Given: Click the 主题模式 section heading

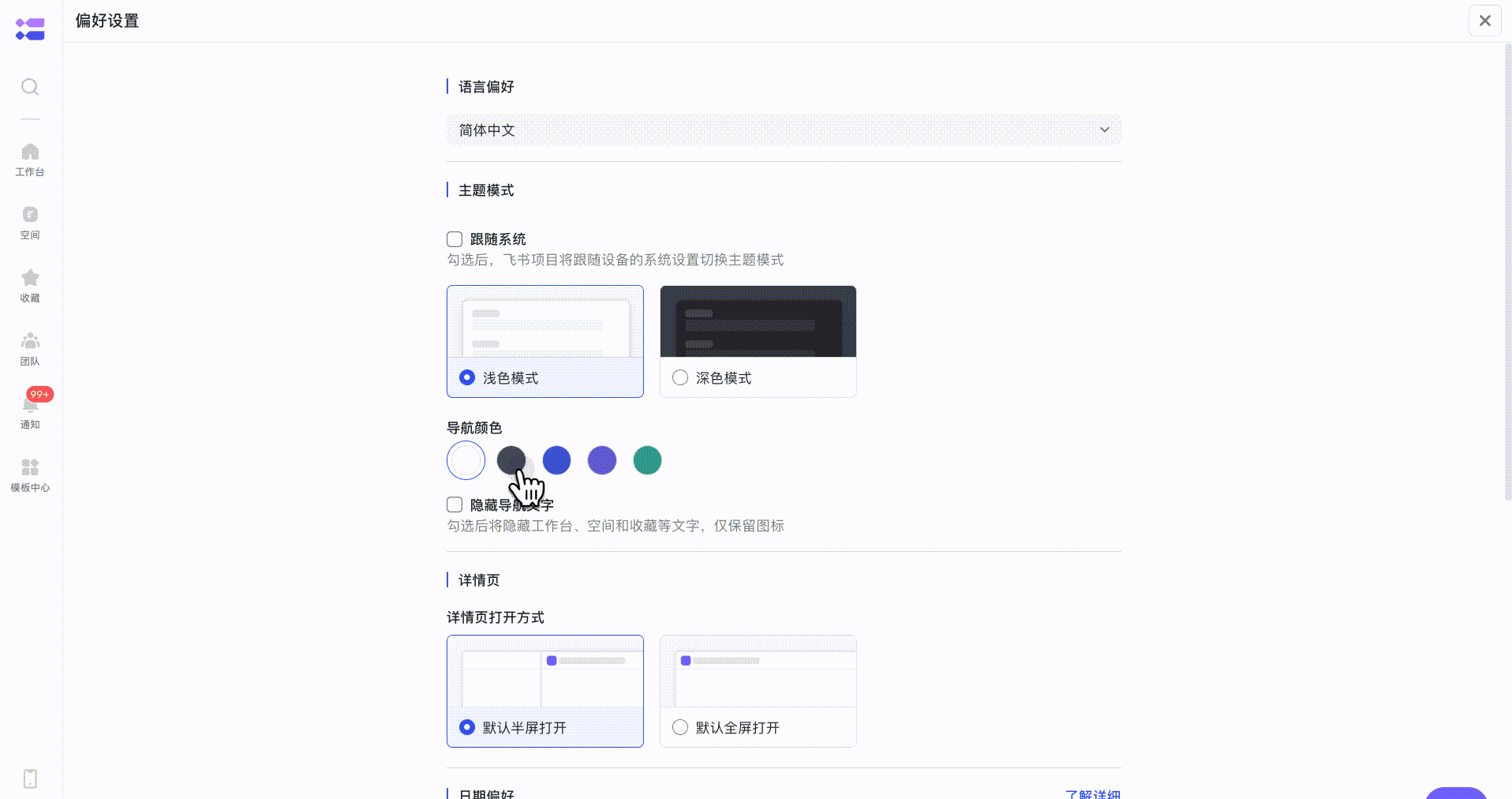Looking at the screenshot, I should [486, 190].
